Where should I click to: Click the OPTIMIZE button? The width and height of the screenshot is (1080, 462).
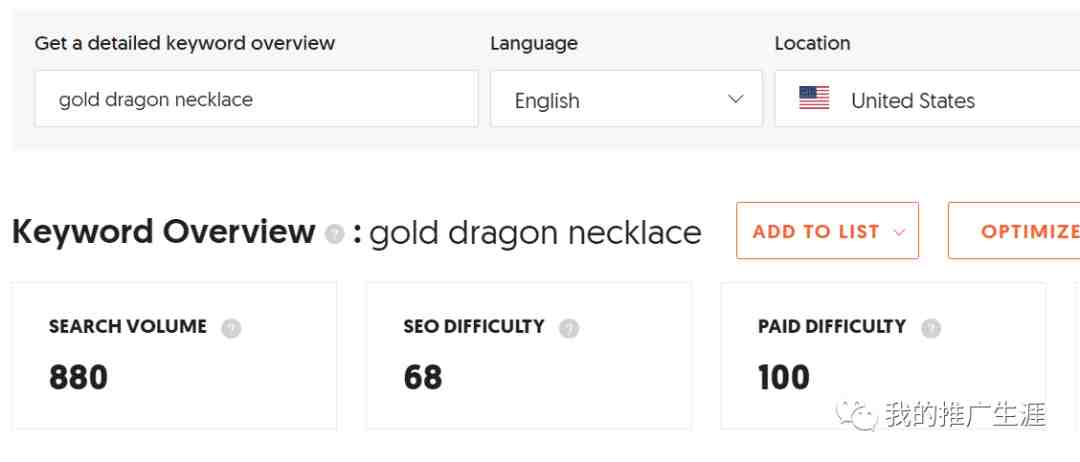(x=1014, y=231)
